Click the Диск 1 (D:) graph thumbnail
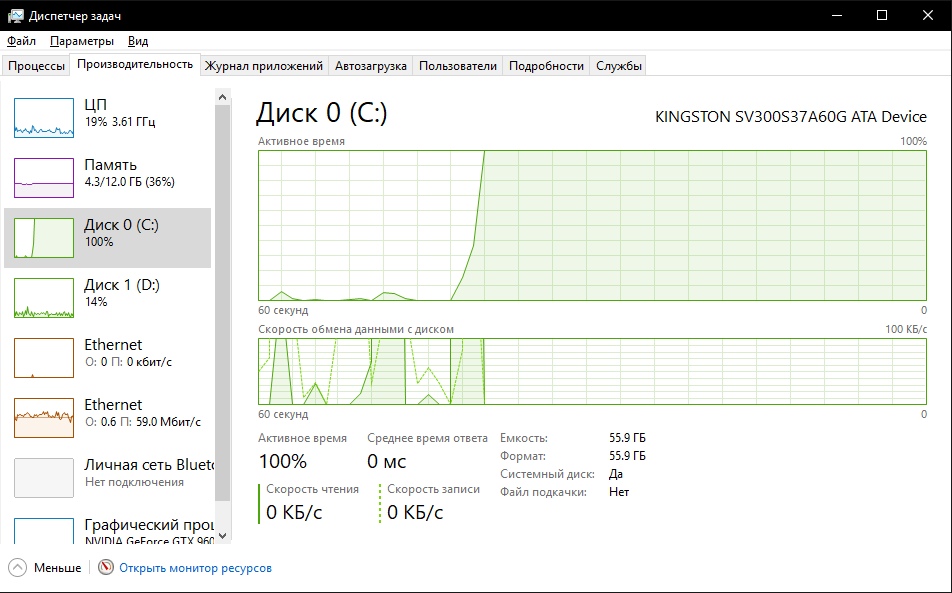This screenshot has width=952, height=593. [44, 298]
